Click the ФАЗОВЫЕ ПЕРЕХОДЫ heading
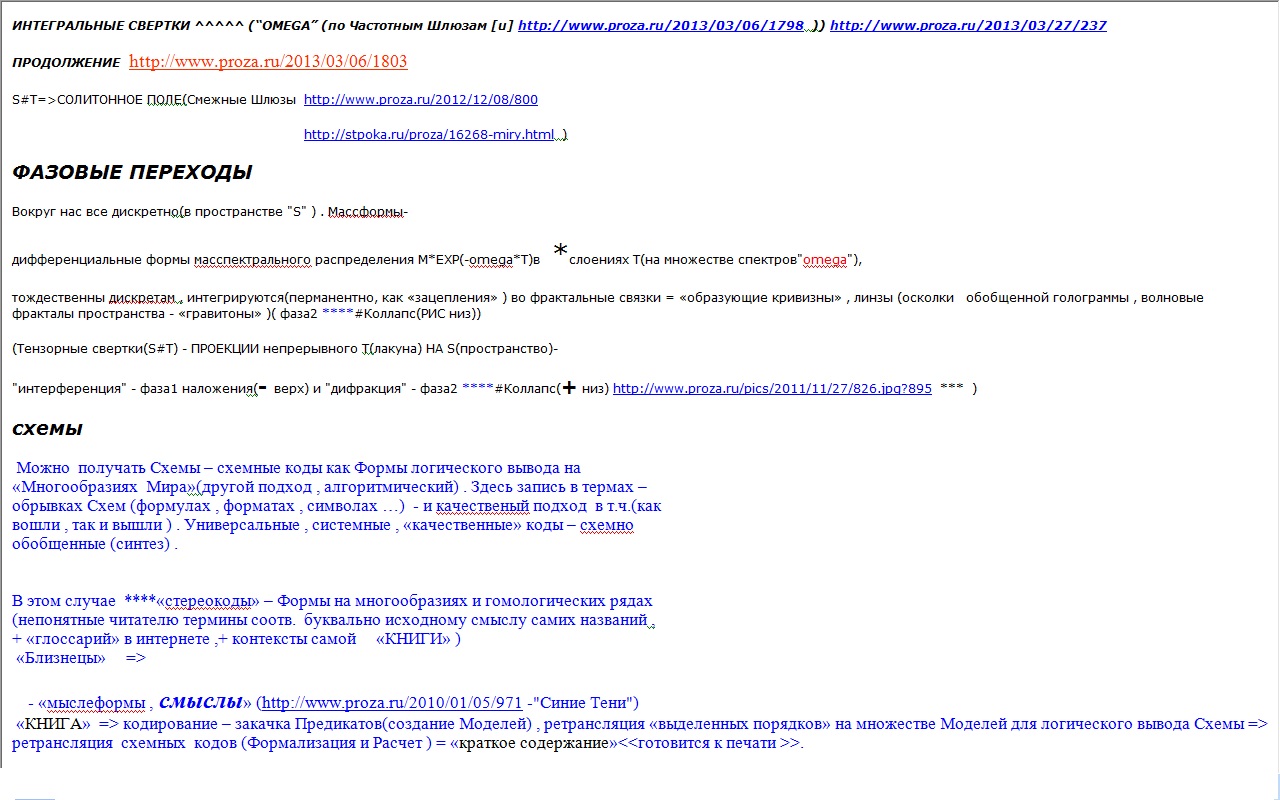This screenshot has width=1280, height=800. pos(132,172)
